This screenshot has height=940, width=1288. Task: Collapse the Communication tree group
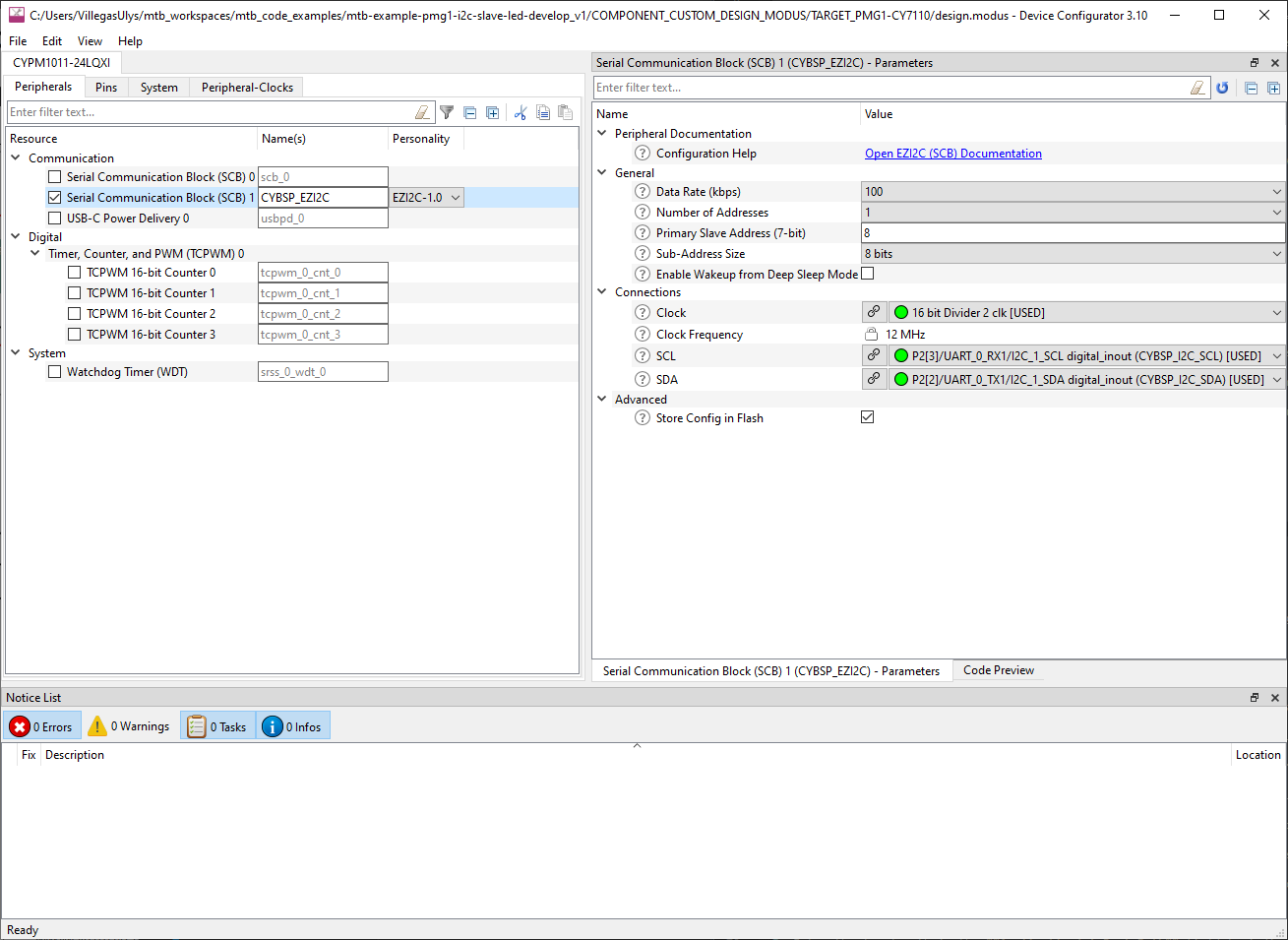pos(16,157)
